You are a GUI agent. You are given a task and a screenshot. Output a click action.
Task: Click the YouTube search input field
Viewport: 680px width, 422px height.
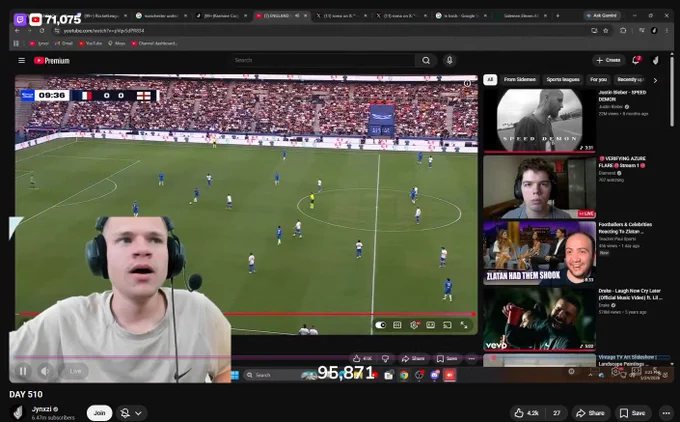tap(324, 60)
